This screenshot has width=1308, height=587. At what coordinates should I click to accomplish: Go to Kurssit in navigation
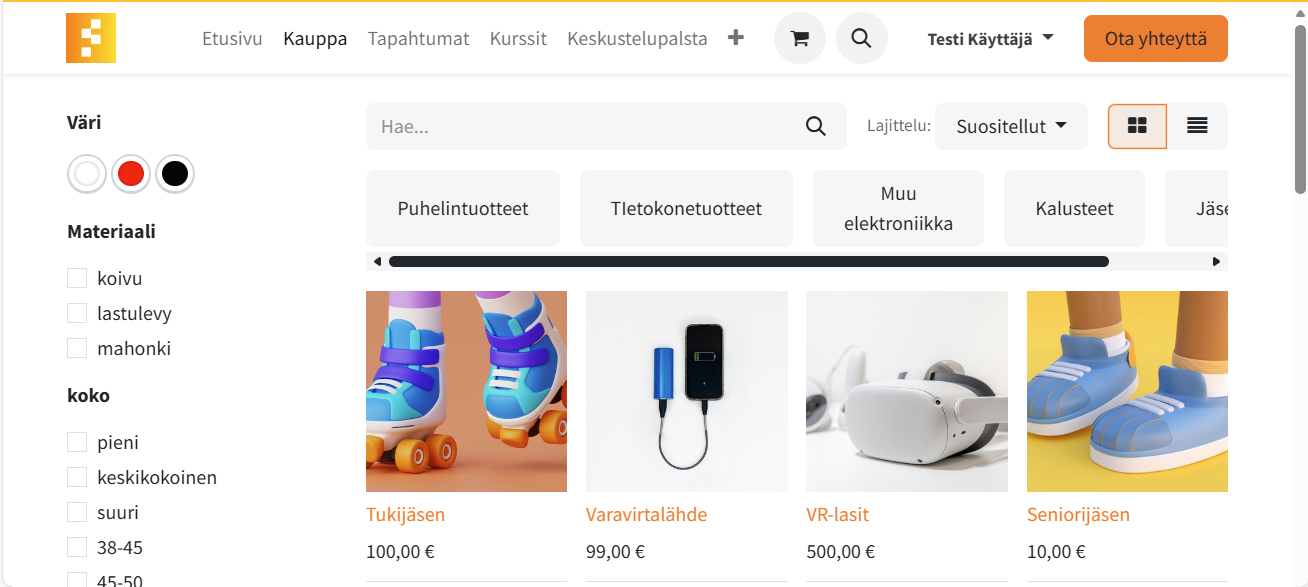coord(518,39)
